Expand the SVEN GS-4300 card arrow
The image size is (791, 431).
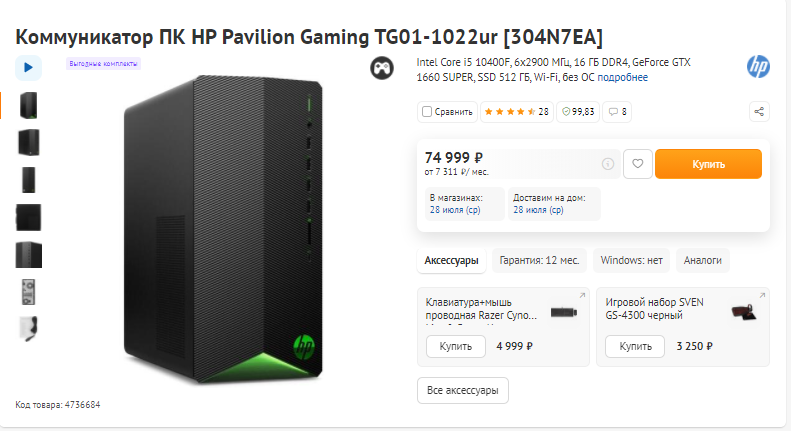(x=762, y=295)
